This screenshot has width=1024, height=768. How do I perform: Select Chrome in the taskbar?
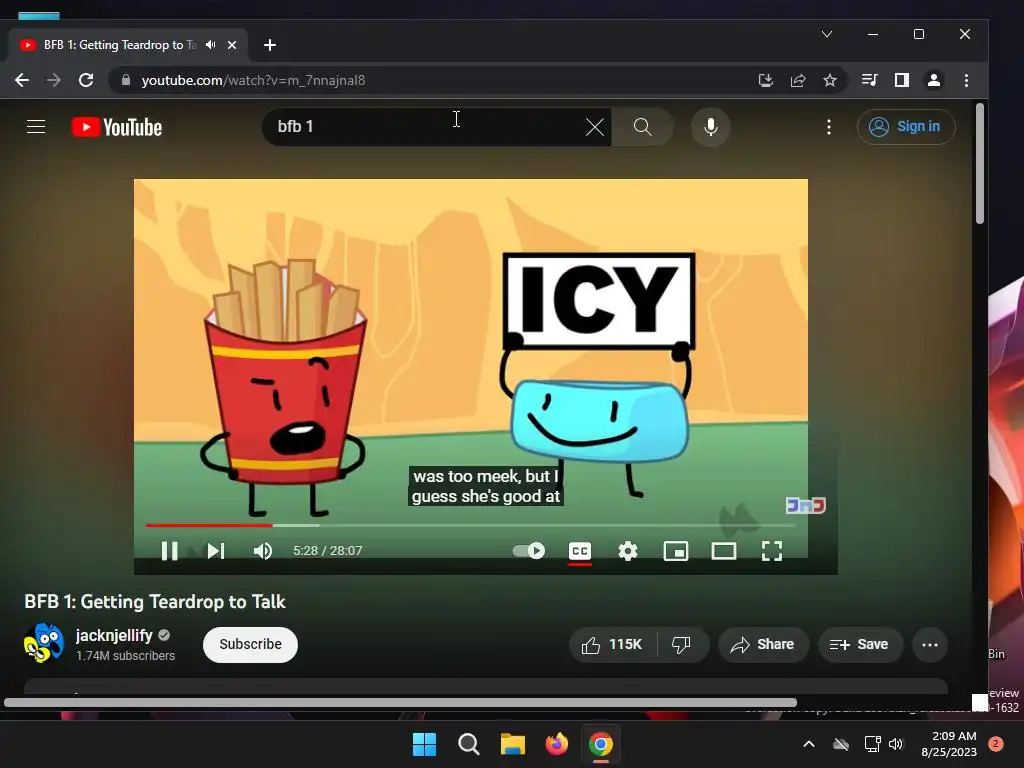(x=601, y=744)
